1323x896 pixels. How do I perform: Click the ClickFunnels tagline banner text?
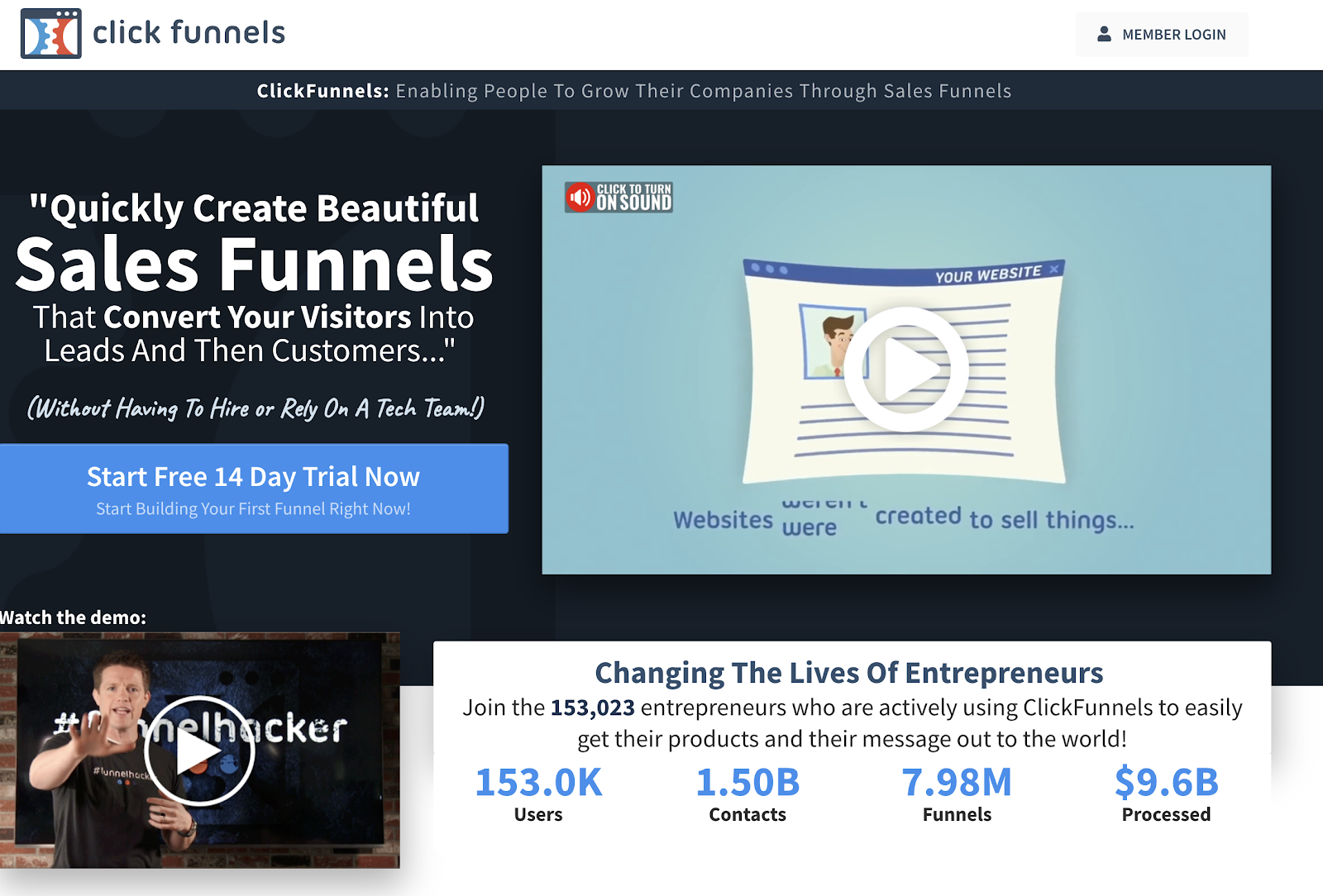[634, 91]
